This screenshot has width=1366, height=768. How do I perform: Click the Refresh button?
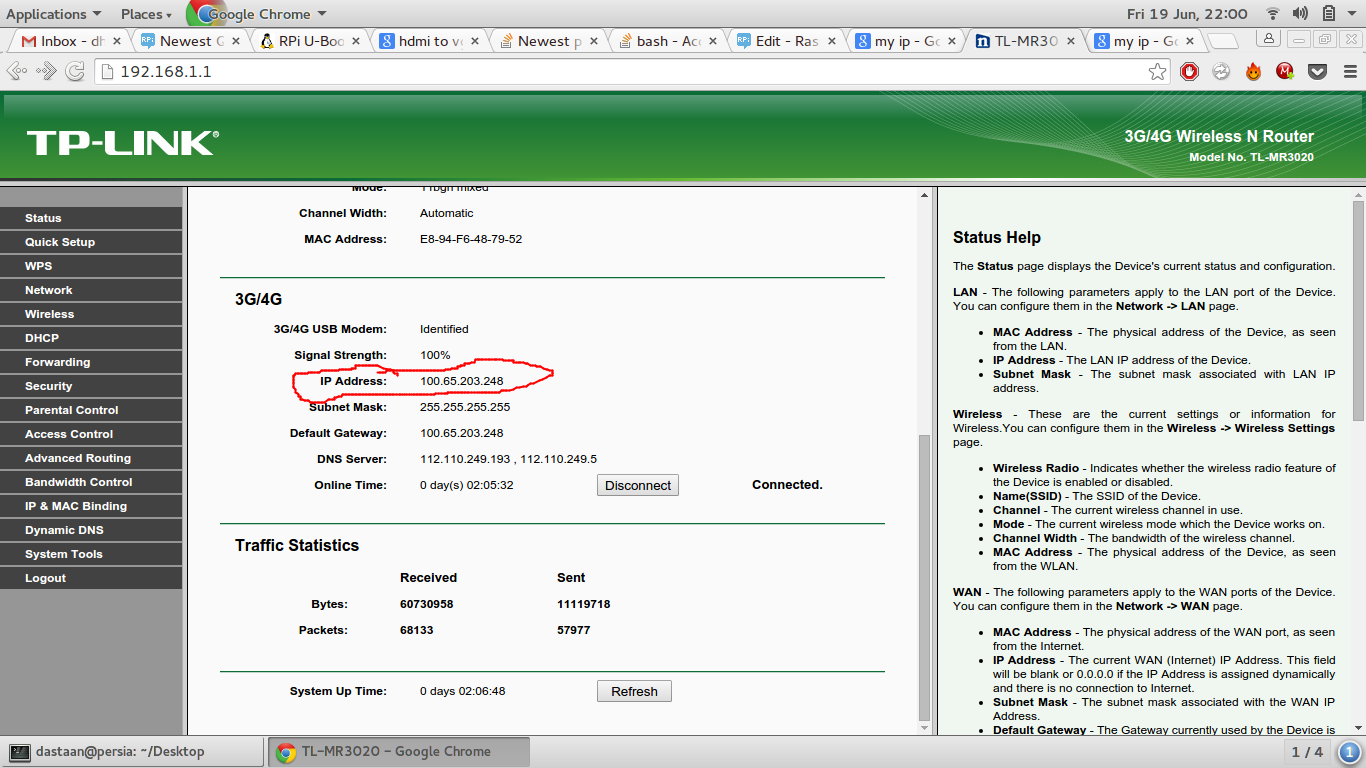(634, 691)
